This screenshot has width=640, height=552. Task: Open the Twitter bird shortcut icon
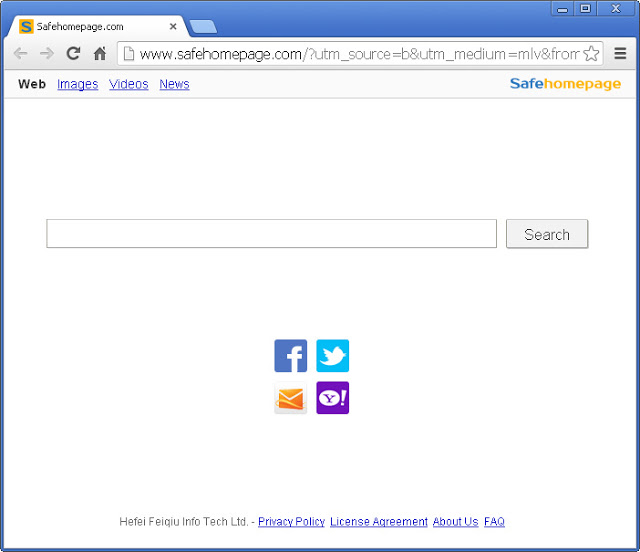click(x=333, y=356)
